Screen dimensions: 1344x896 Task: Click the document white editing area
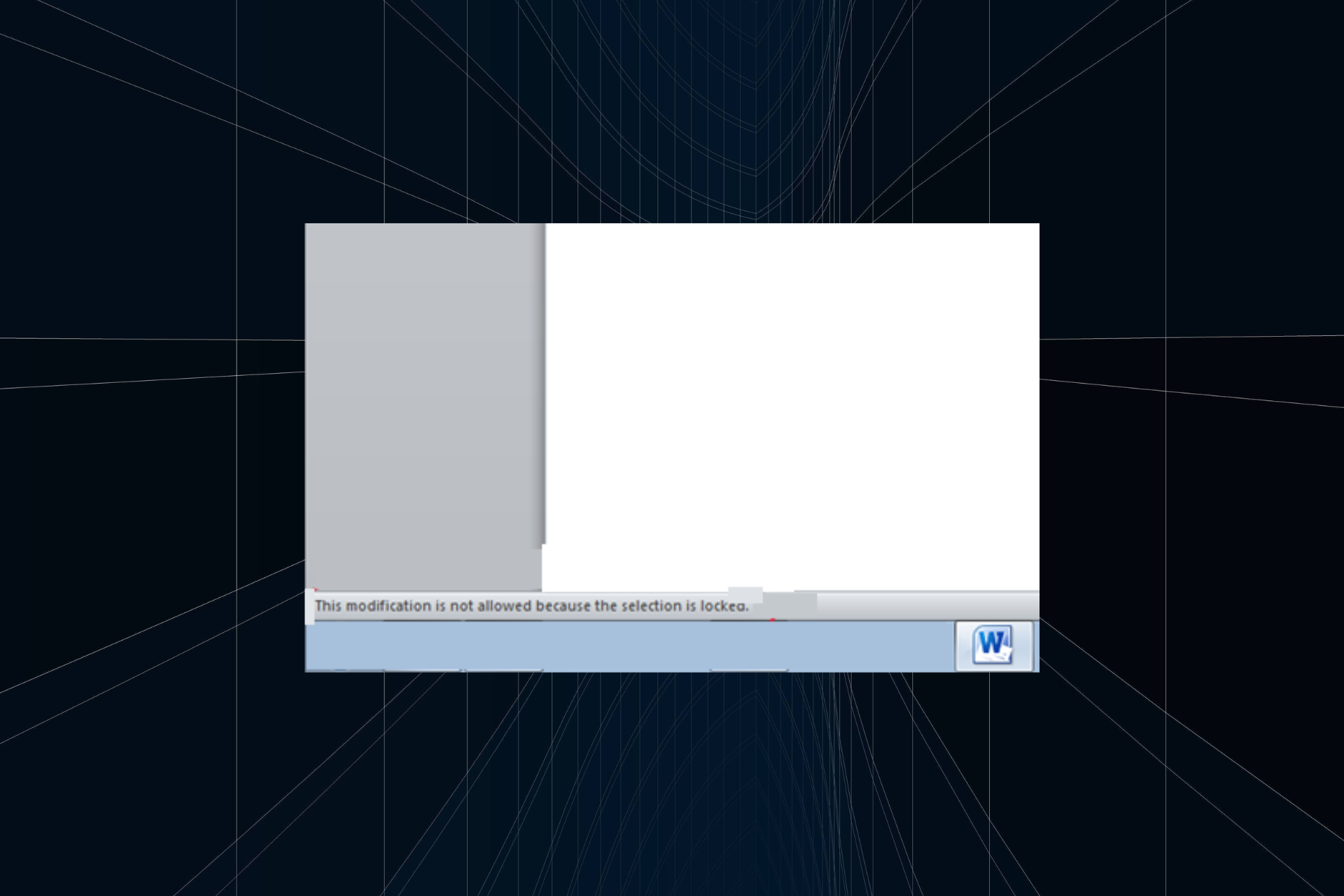[x=790, y=400]
